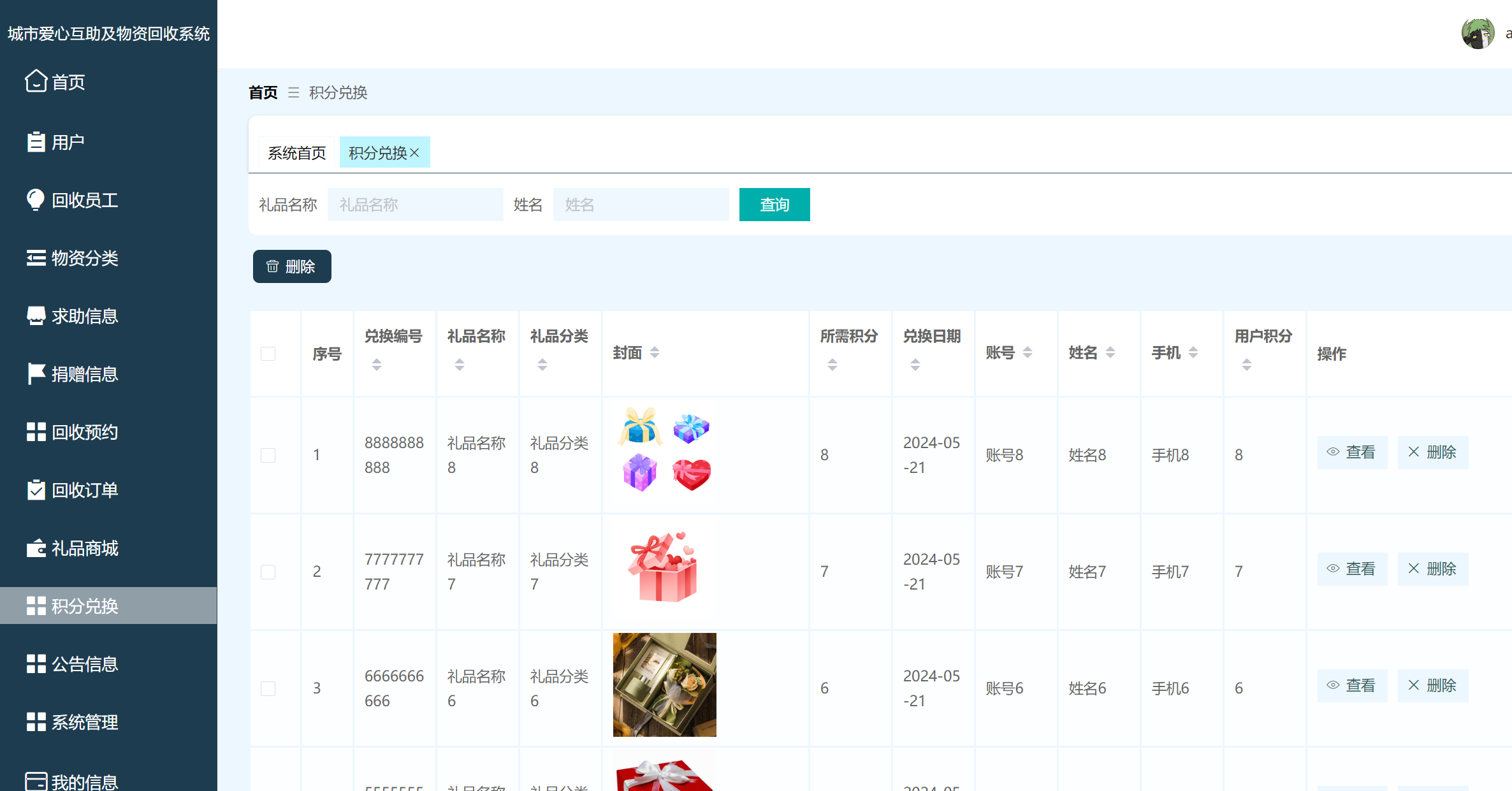Click the 捐赠信息 flag icon

[36, 374]
